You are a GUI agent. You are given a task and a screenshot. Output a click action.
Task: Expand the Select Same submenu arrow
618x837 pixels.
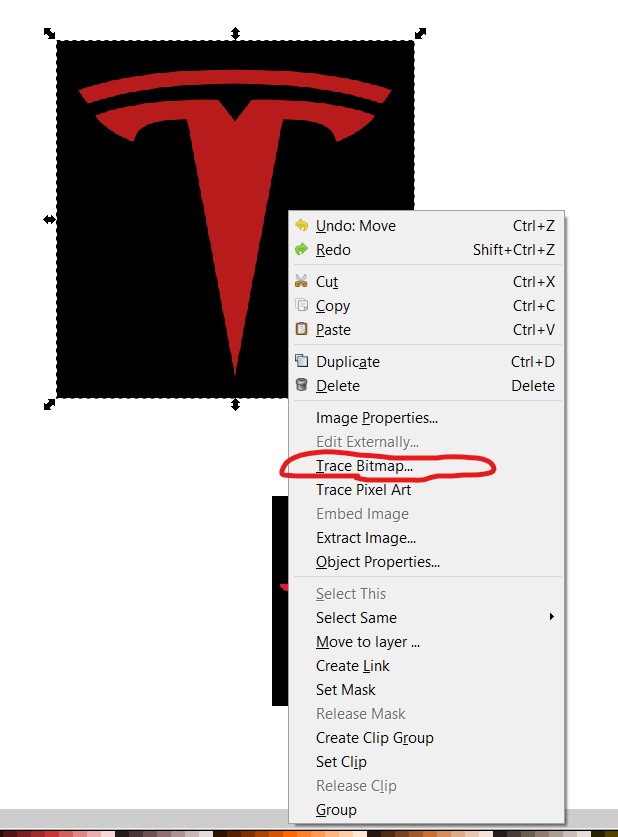point(551,617)
